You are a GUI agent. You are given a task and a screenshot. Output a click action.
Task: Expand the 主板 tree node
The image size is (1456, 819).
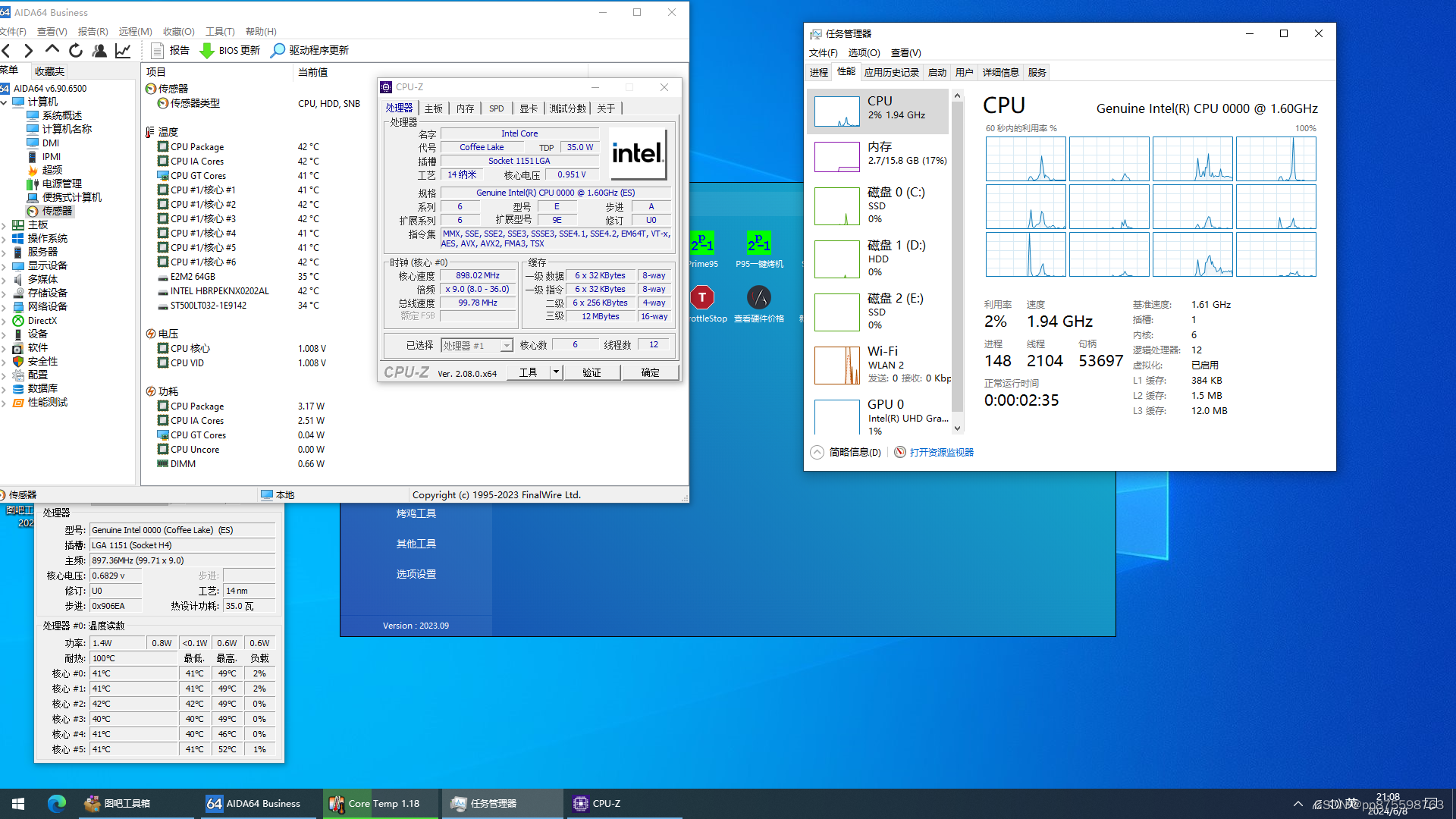pyautogui.click(x=5, y=225)
